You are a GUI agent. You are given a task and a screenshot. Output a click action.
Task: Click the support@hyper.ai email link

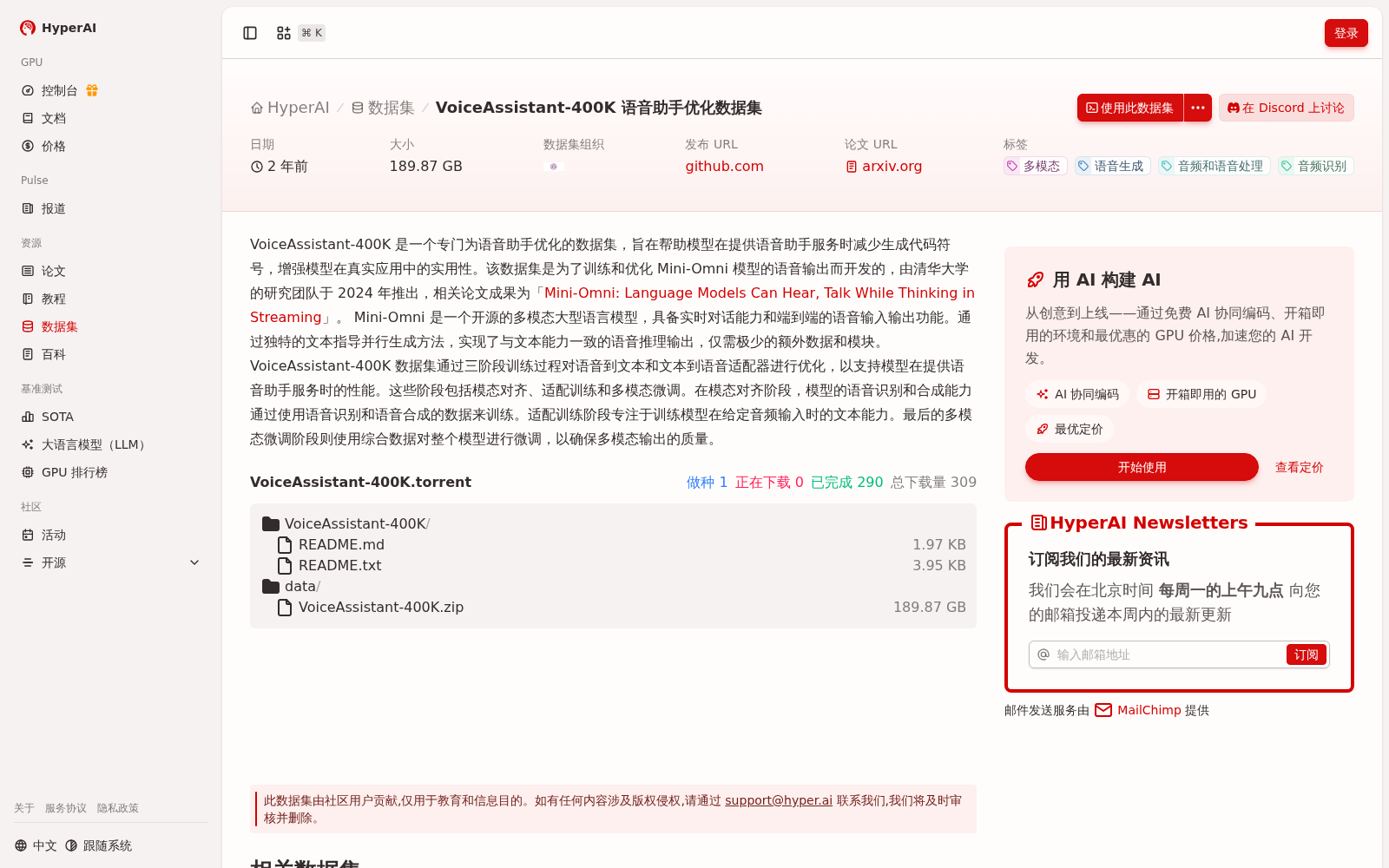(779, 800)
